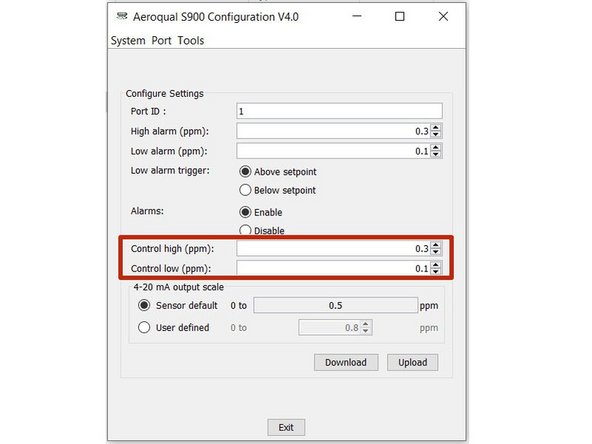Decrease Control low ppm with down arrow
Screen dimensions: 592x444
point(436,272)
